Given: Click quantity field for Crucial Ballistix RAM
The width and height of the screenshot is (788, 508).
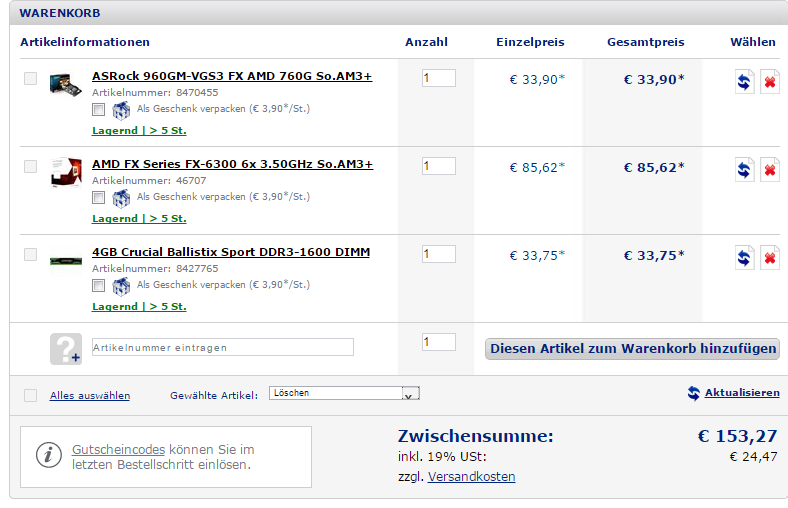Looking at the screenshot, I should [x=438, y=254].
